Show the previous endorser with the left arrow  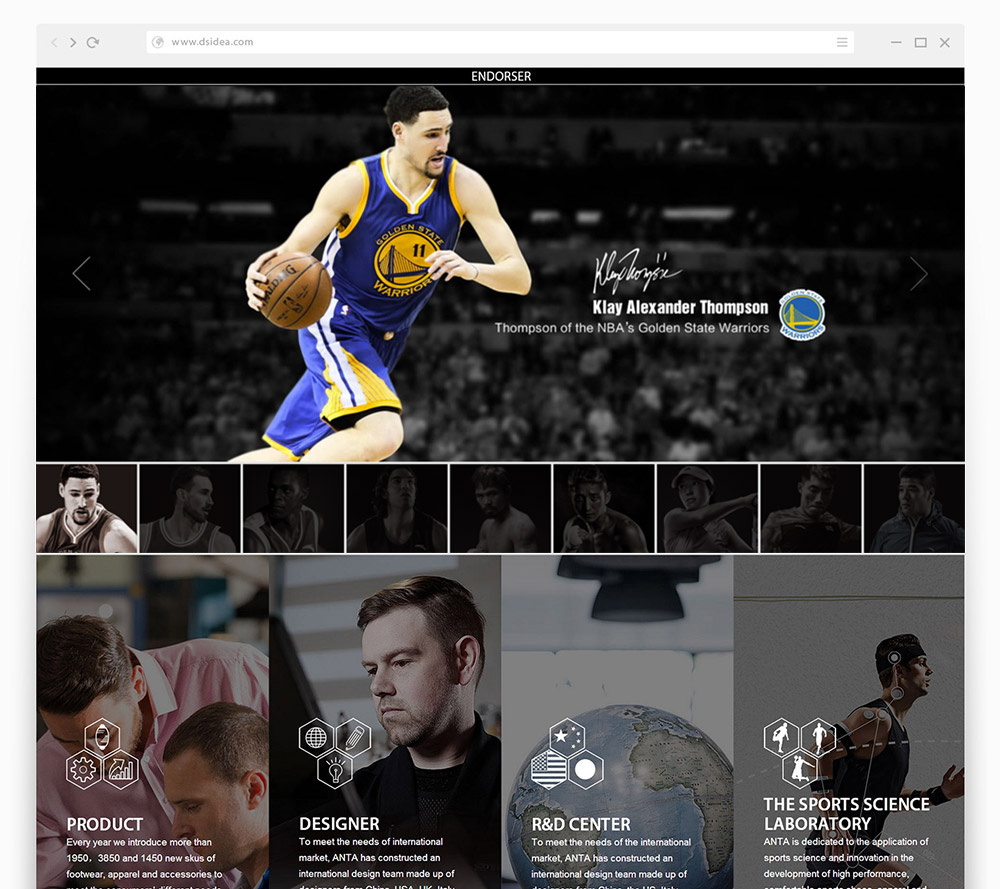(82, 274)
